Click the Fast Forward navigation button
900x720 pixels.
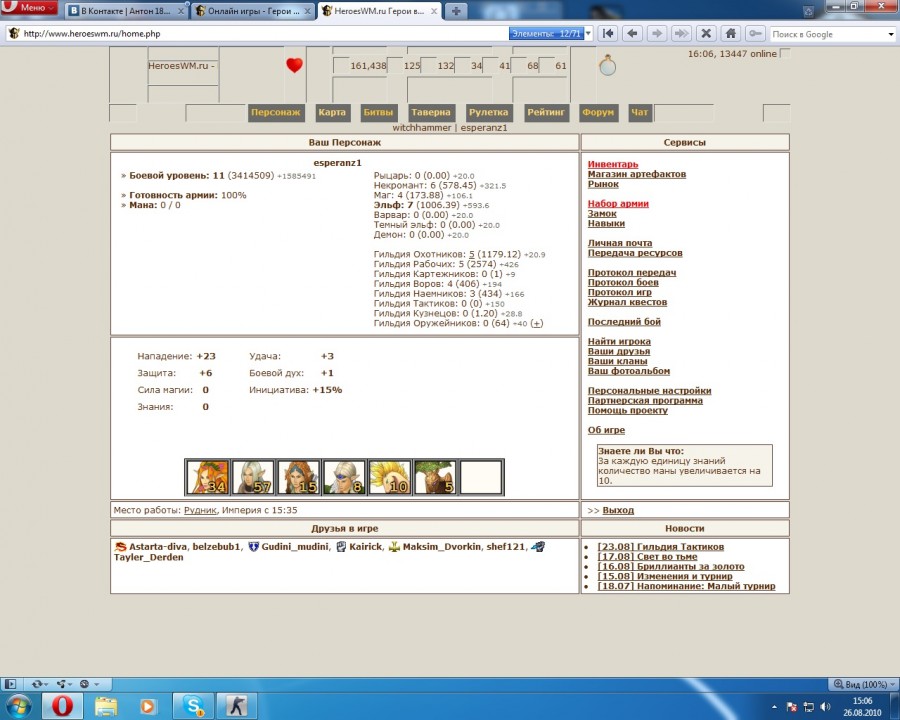(x=681, y=34)
